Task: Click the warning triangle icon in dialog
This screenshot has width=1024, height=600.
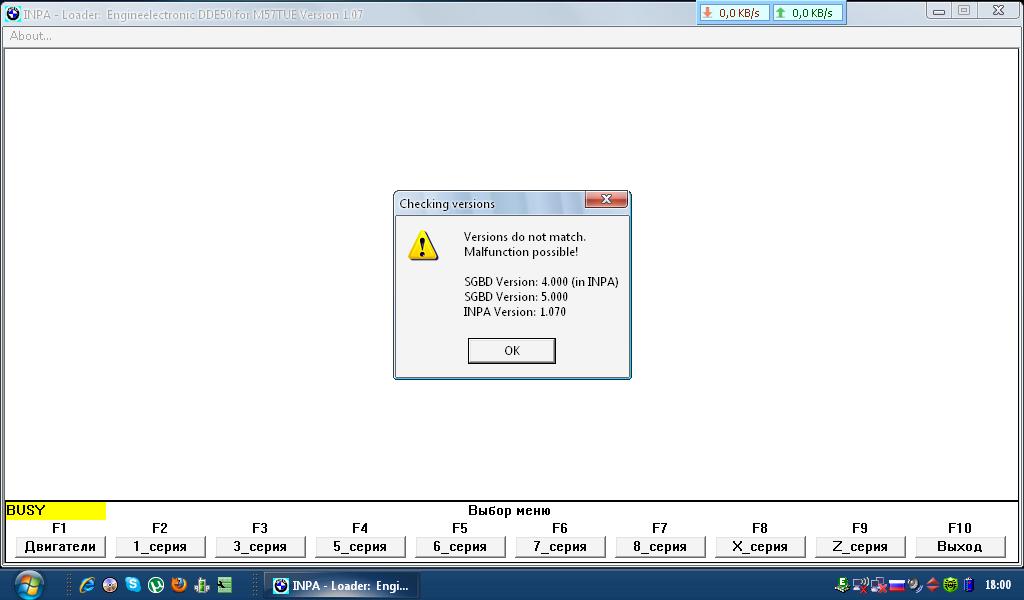Action: (423, 245)
